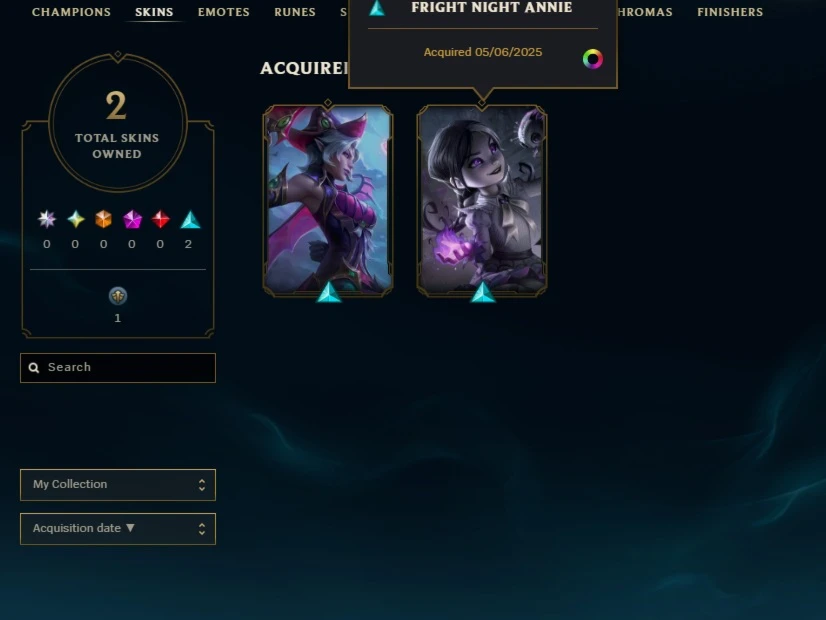The image size is (826, 620).
Task: Go to the Runes tab
Action: [294, 12]
